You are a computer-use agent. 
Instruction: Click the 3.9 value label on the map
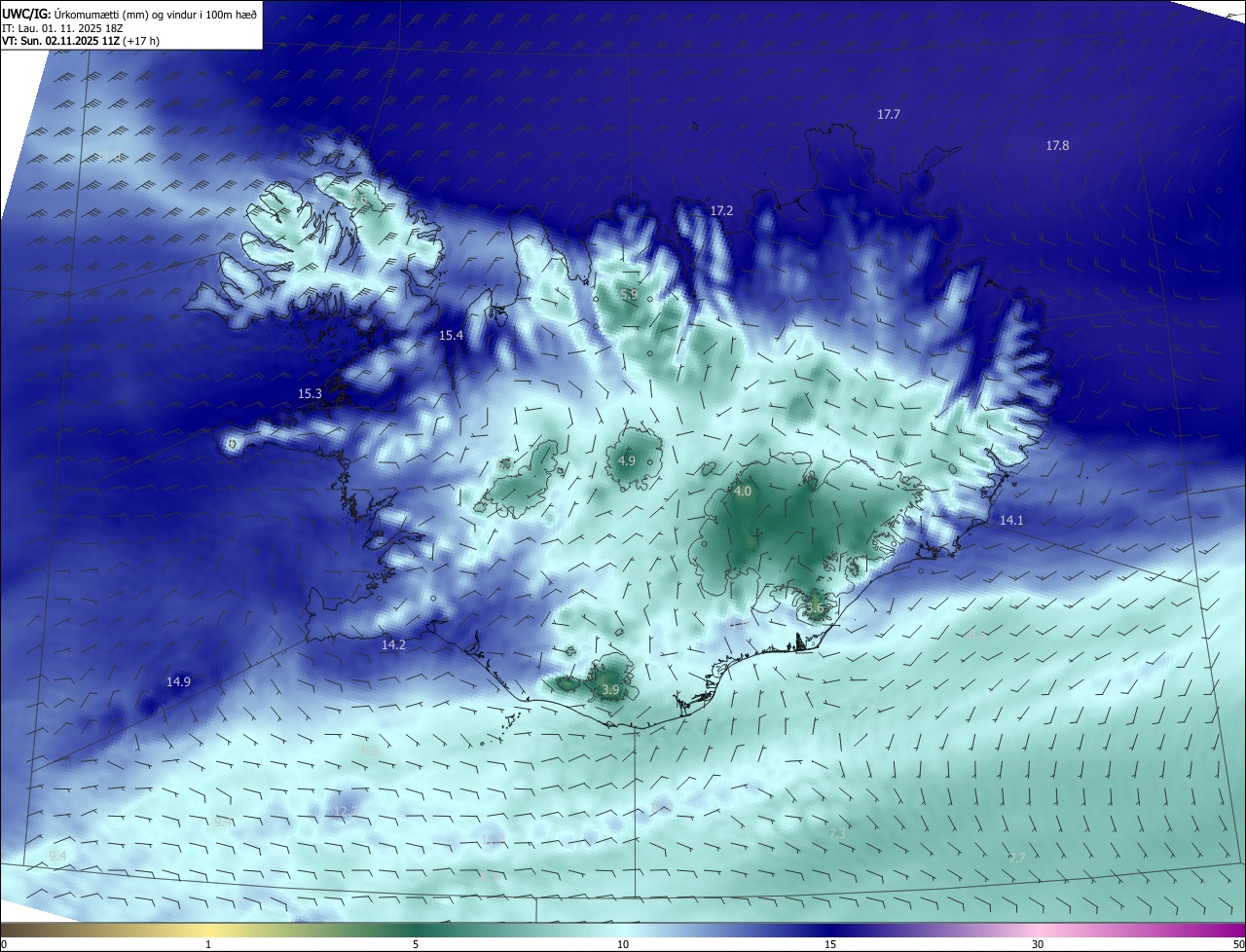tap(610, 690)
